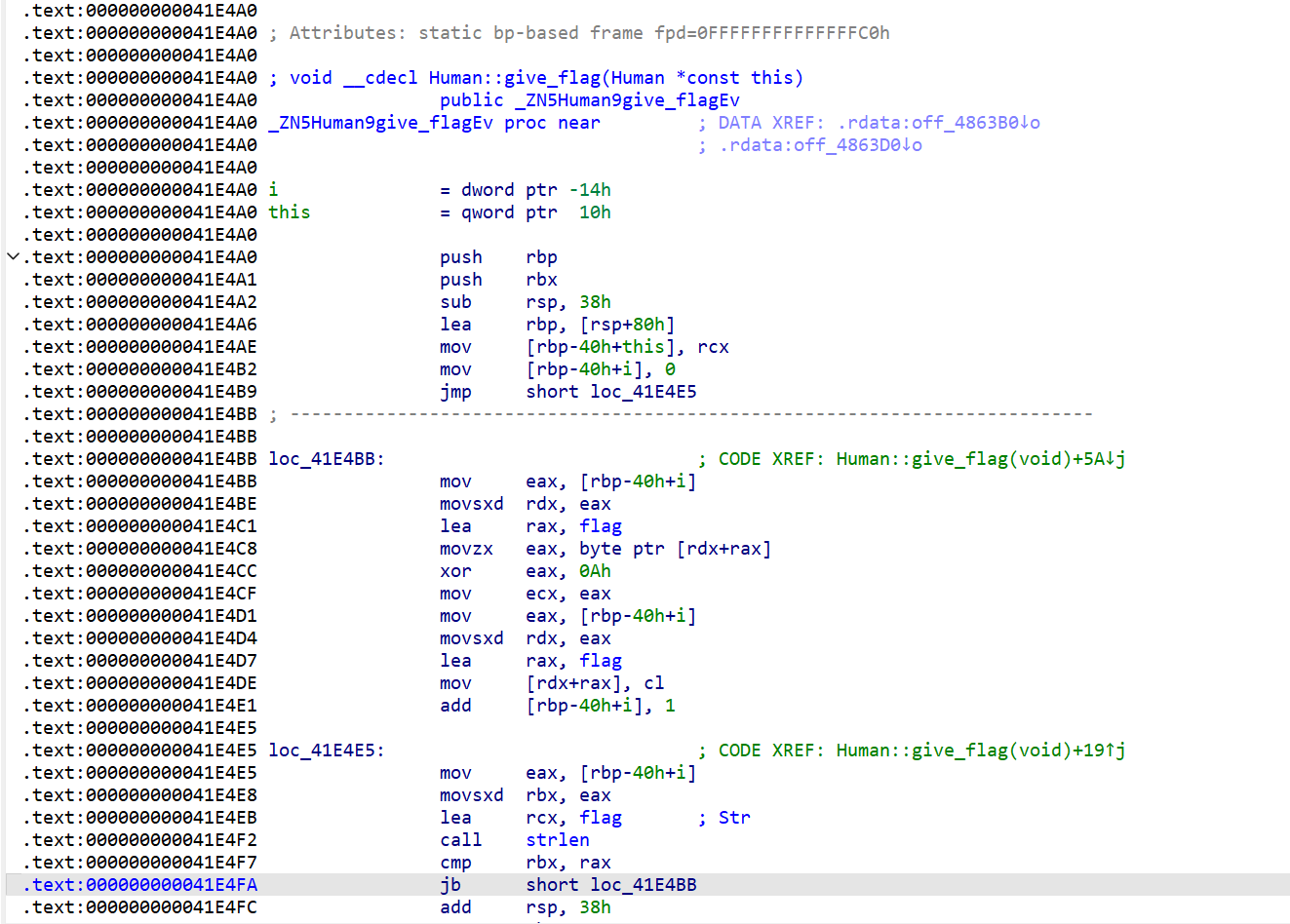This screenshot has height=924, width=1290.
Task: Open the strlen call target
Action: coord(558,840)
